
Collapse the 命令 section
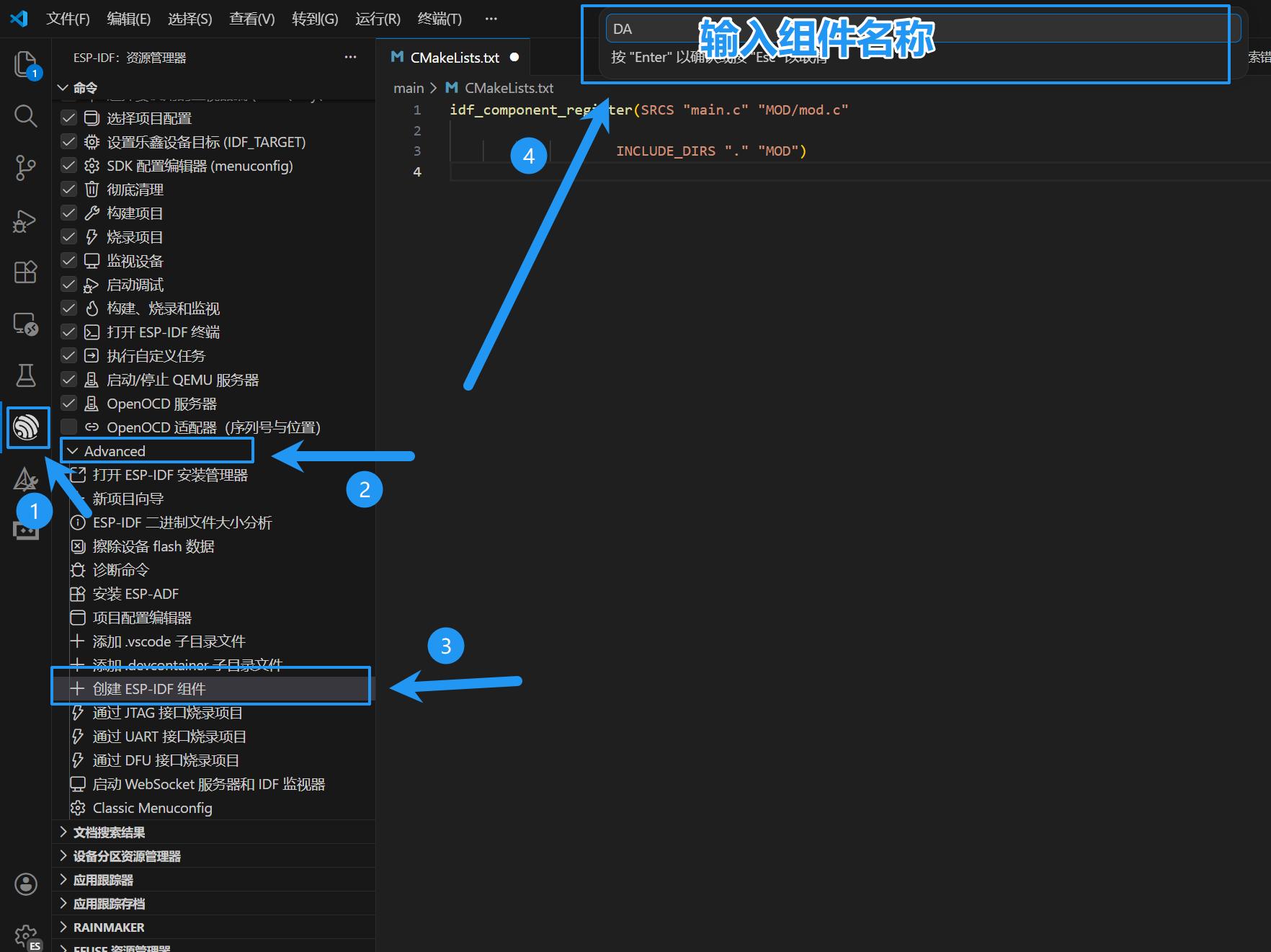point(215,87)
